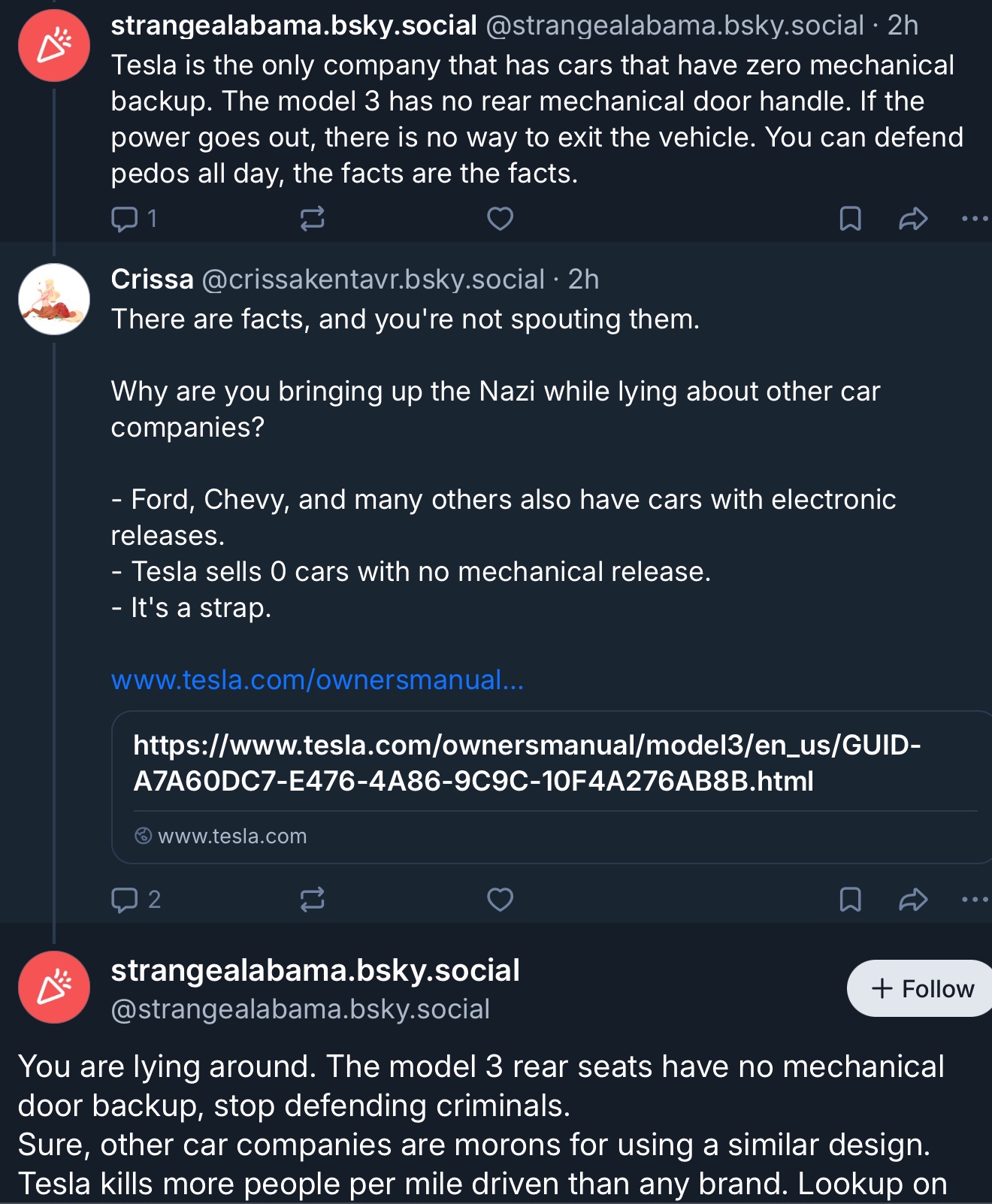This screenshot has height=1204, width=992.
Task: Open strangealabama's avatar beside the Follow button
Action: 54,987
